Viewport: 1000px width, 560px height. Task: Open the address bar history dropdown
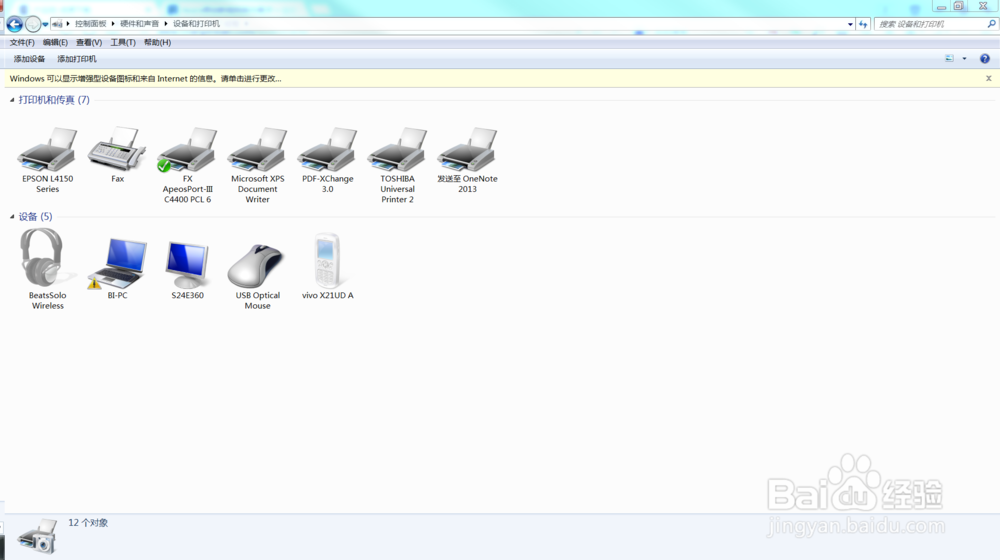850,24
